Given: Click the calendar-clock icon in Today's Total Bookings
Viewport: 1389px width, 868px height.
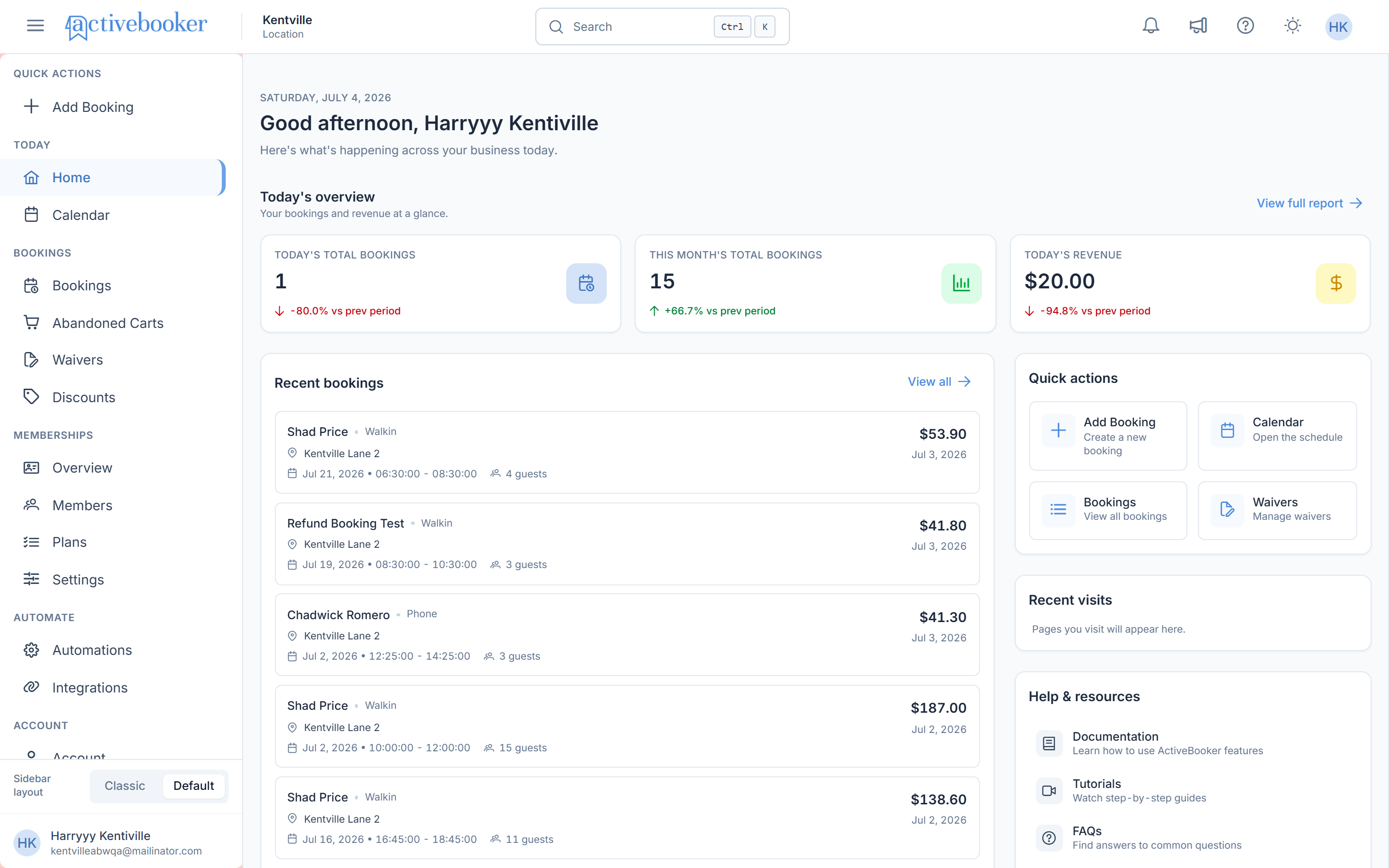Looking at the screenshot, I should [586, 283].
